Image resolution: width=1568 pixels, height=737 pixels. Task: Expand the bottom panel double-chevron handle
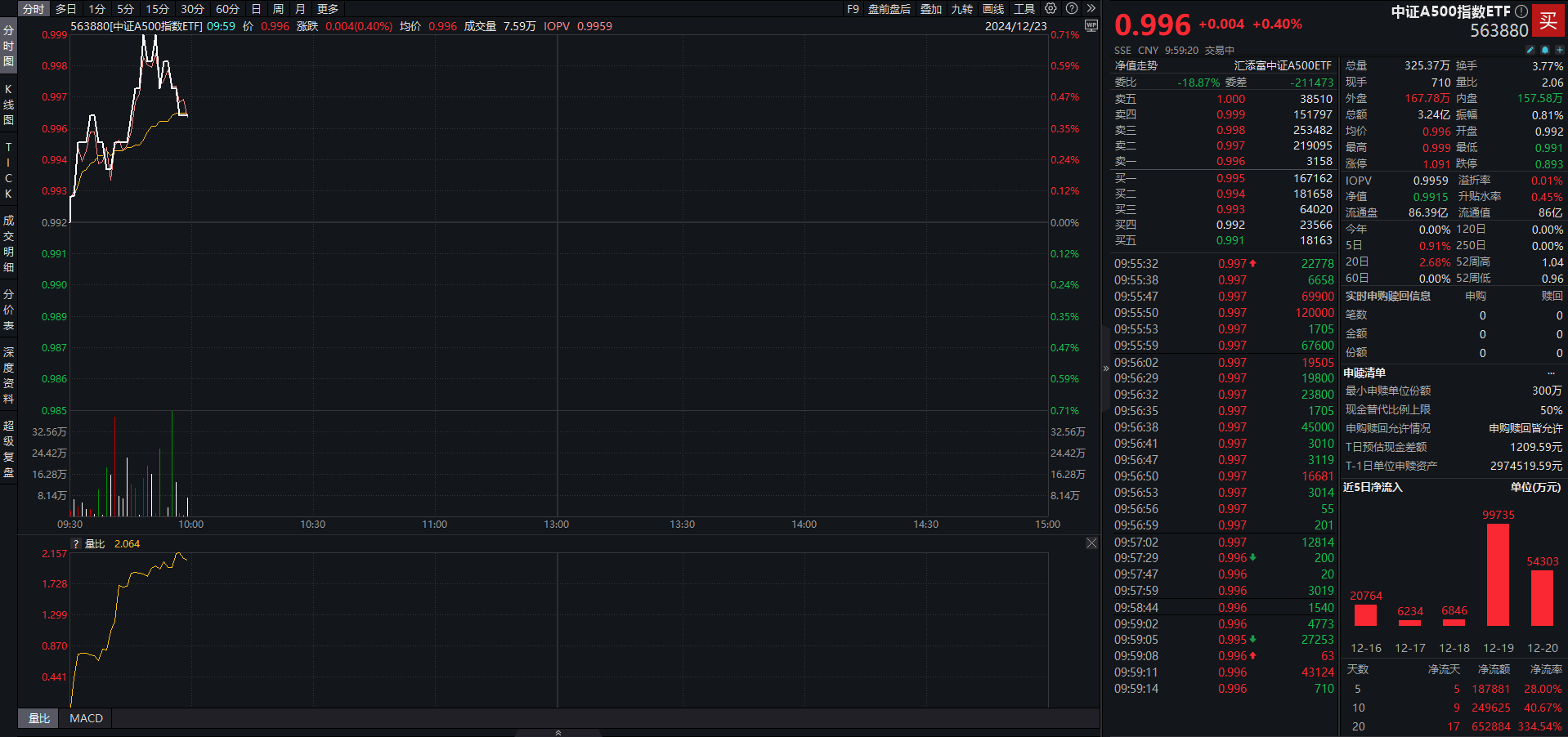click(x=558, y=733)
